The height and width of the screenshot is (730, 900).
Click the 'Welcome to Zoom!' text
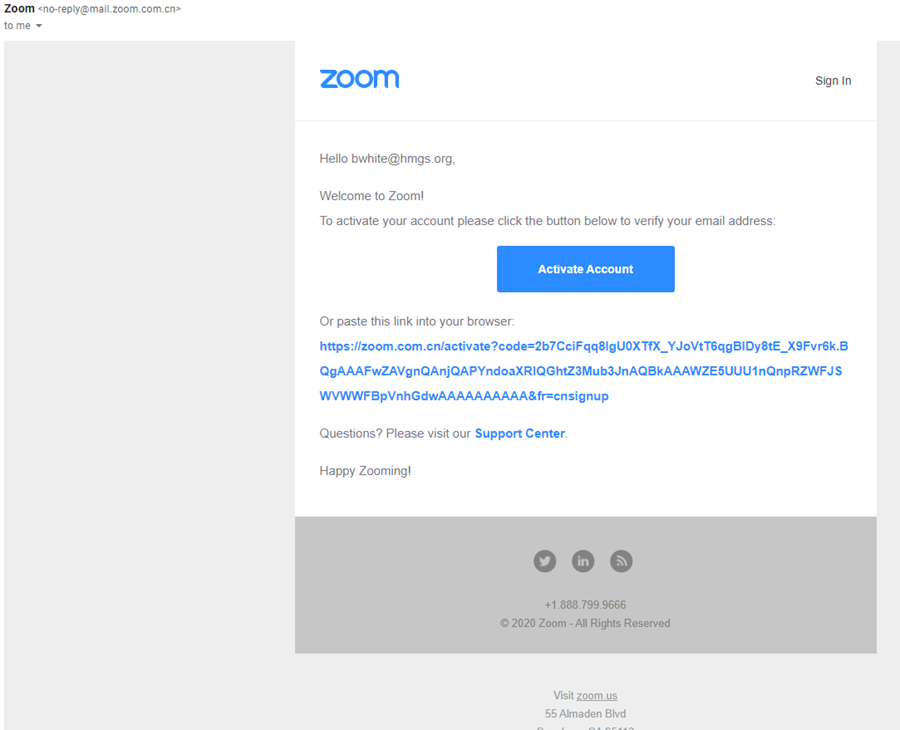pyautogui.click(x=371, y=196)
